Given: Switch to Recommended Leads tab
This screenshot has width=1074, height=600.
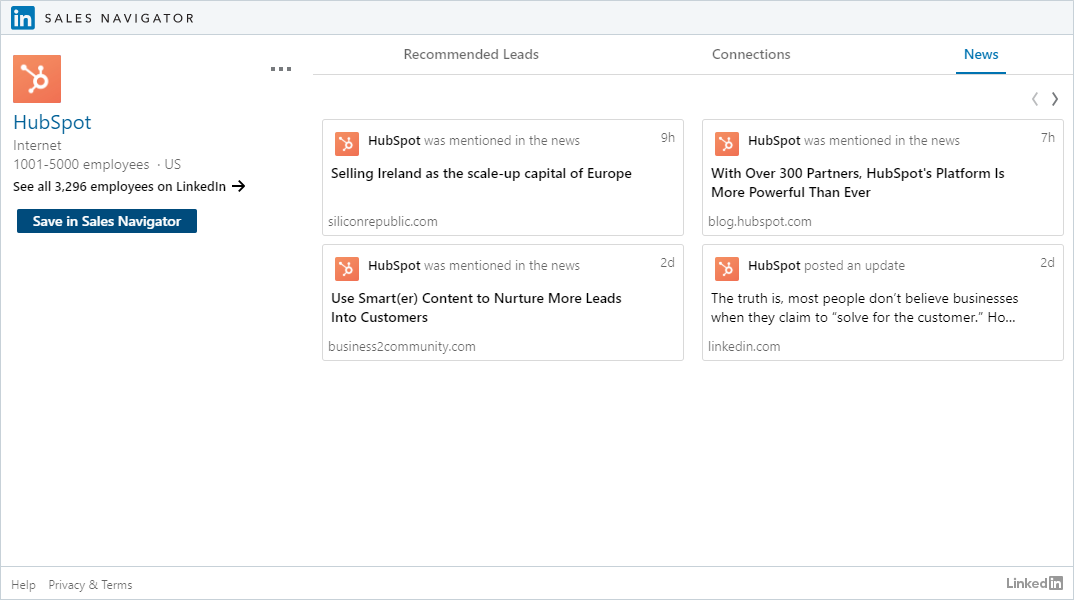Looking at the screenshot, I should point(471,54).
